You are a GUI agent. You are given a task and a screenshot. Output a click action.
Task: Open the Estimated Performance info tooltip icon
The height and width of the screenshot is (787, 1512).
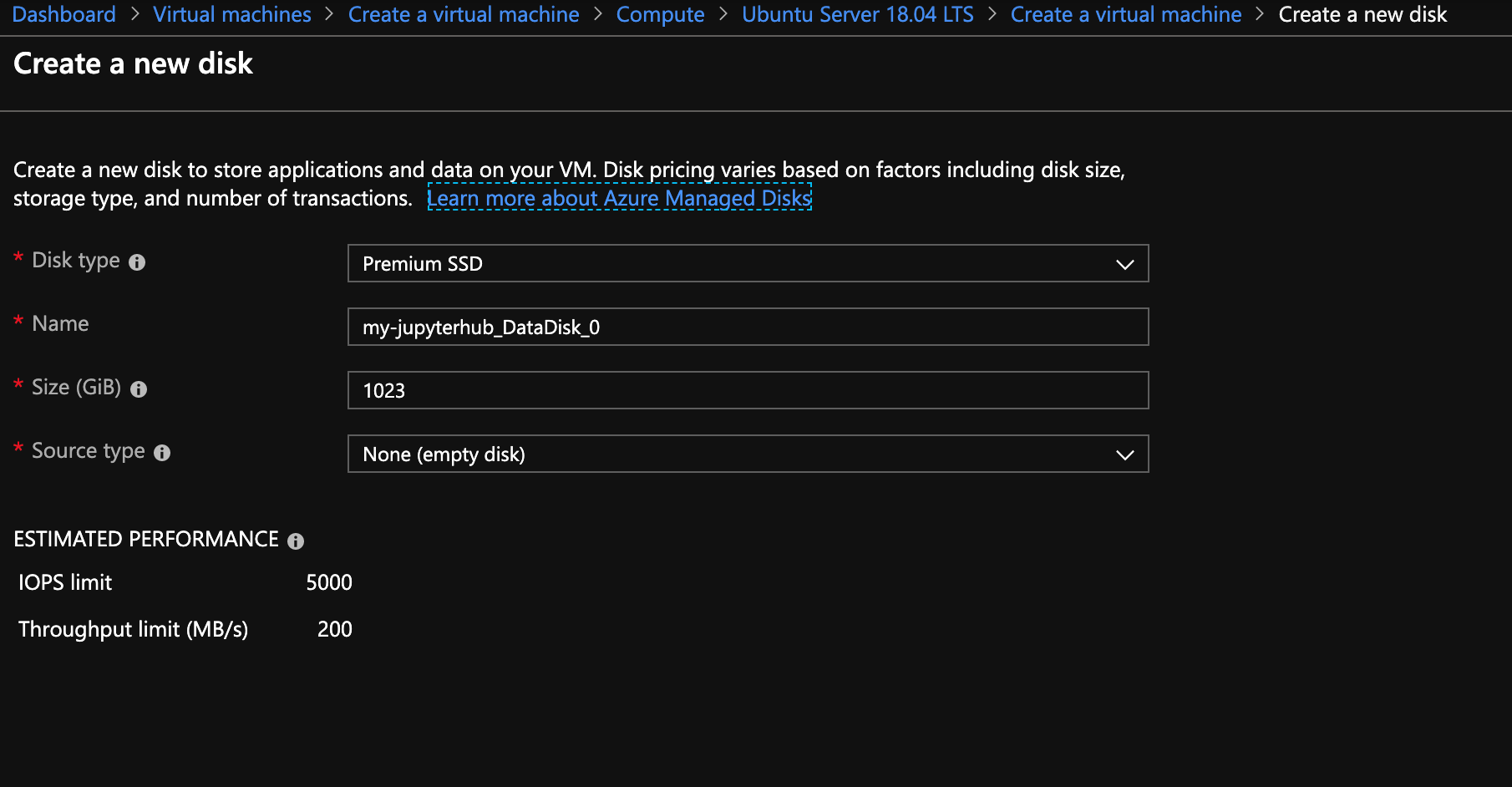click(296, 541)
